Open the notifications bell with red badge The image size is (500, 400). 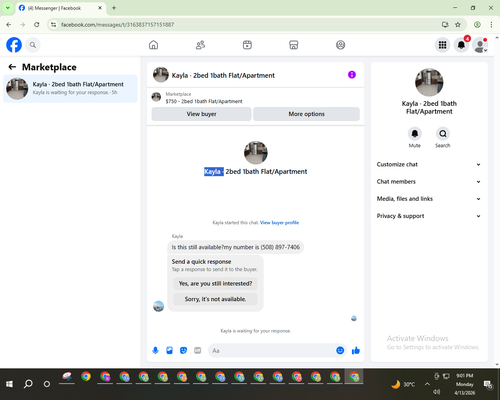[461, 45]
